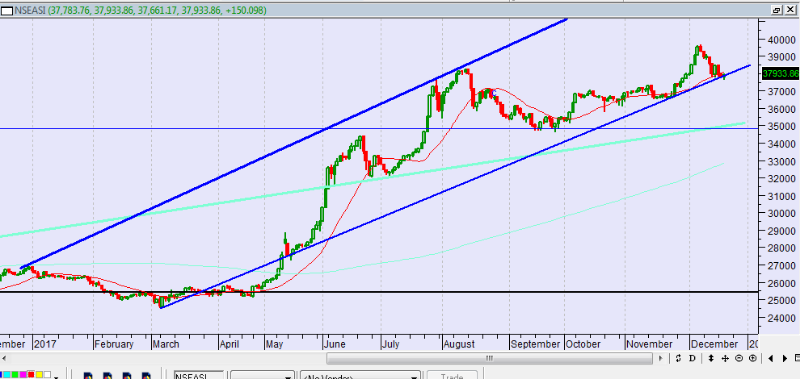Image resolution: width=800 pixels, height=379 pixels.
Task: Click the March label on time axis
Action: coord(166,344)
